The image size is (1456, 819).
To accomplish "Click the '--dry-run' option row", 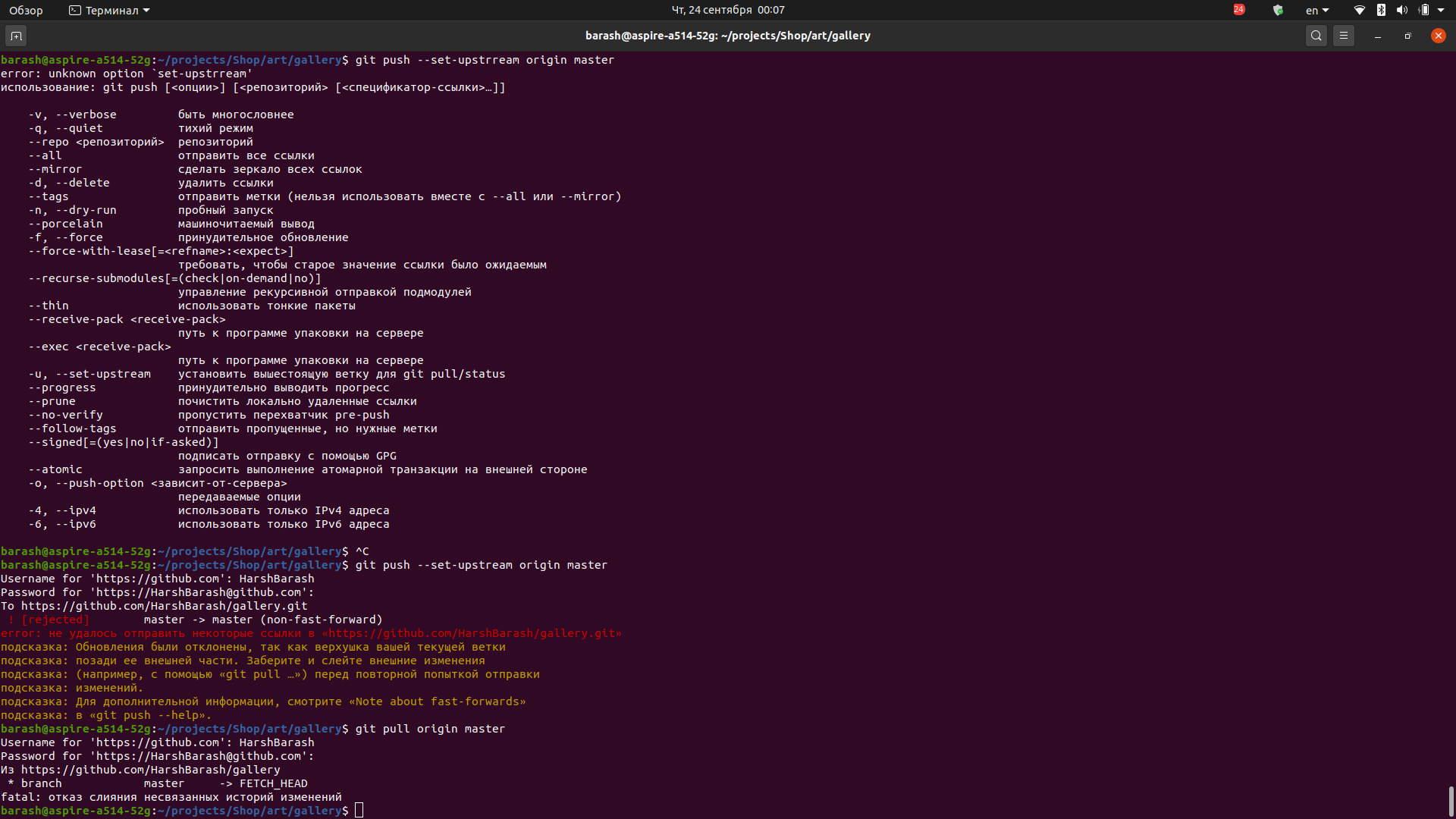I will coord(151,210).
